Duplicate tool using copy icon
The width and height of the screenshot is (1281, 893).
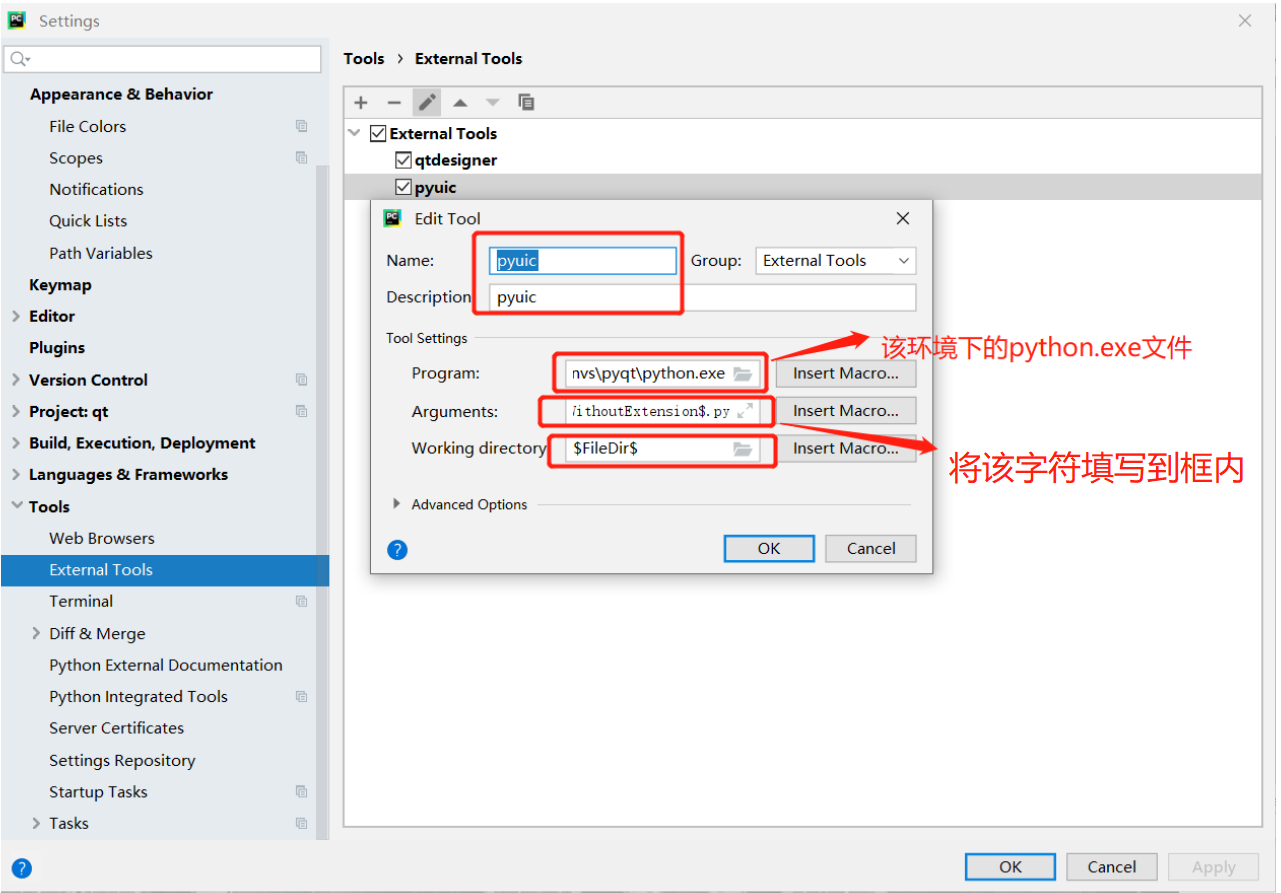[526, 102]
